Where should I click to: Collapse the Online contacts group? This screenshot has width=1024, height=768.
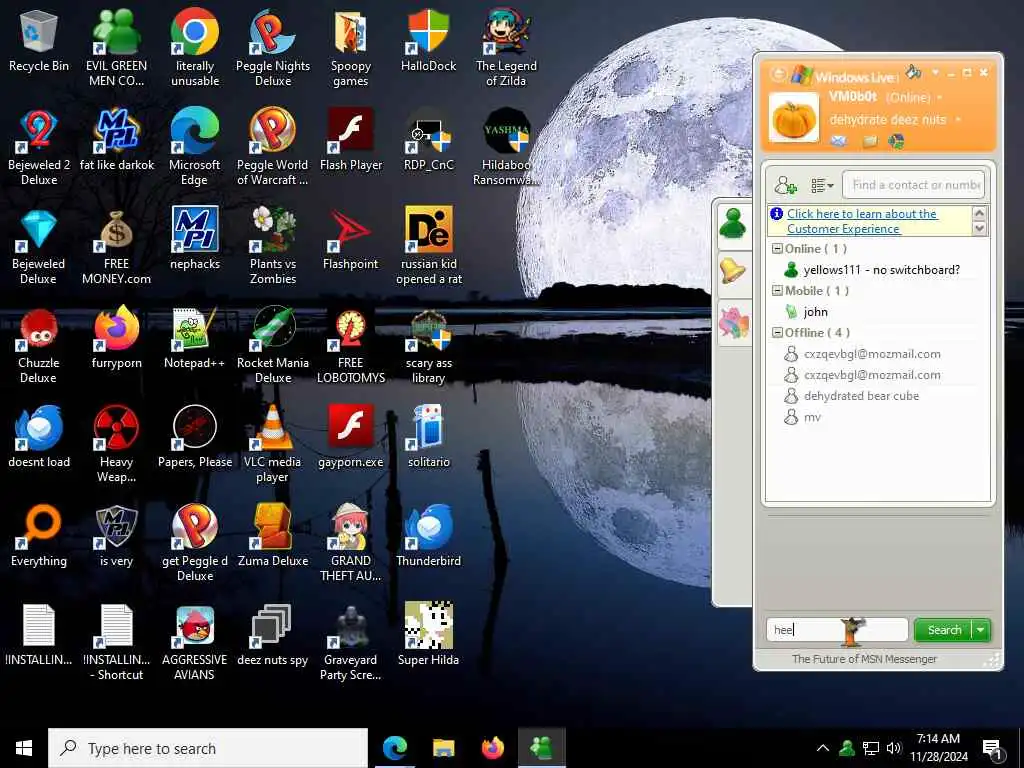[777, 249]
